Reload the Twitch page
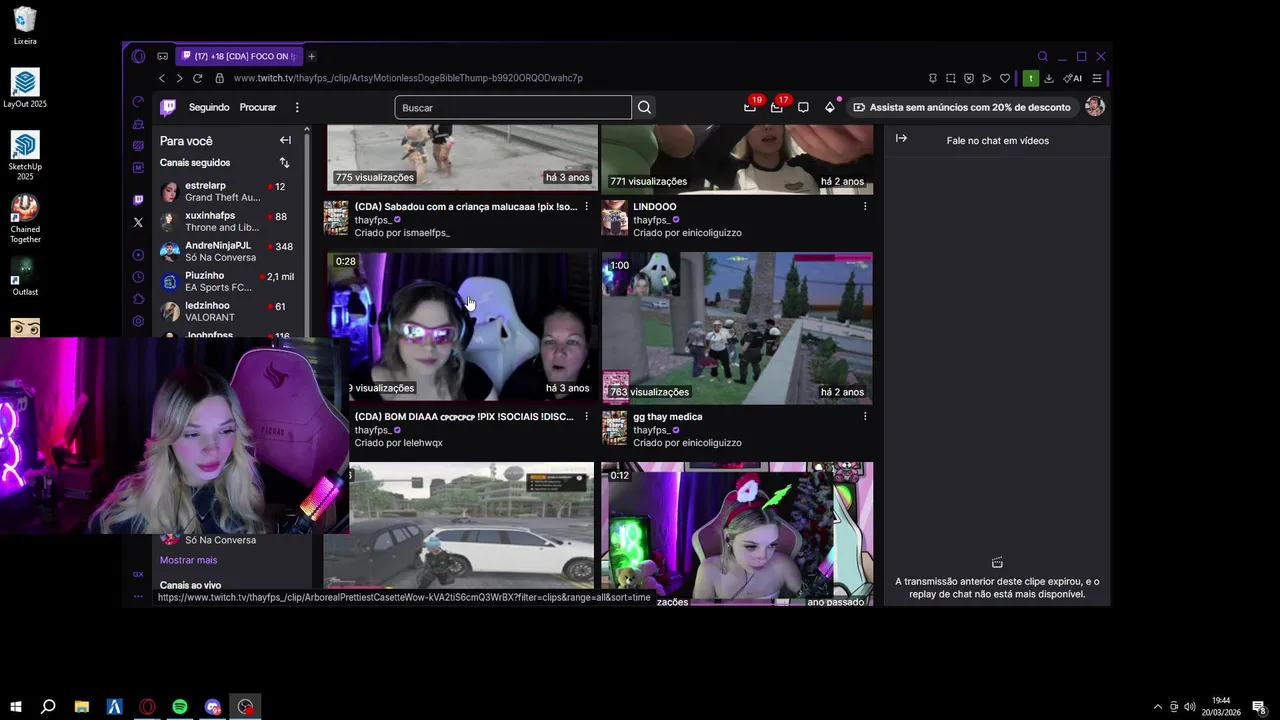The image size is (1280, 720). pyautogui.click(x=198, y=78)
